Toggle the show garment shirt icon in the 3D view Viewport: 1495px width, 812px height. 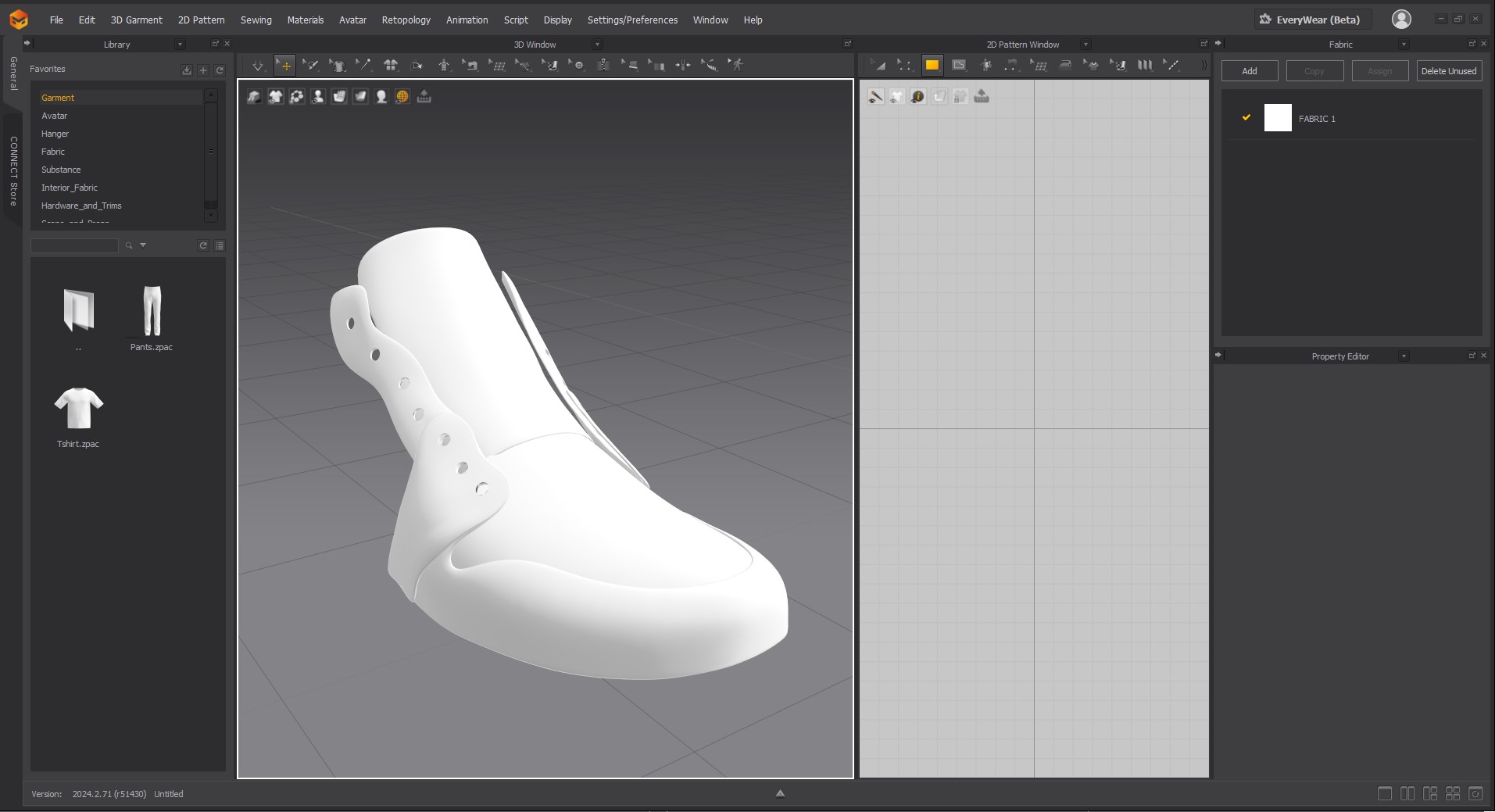pos(276,97)
